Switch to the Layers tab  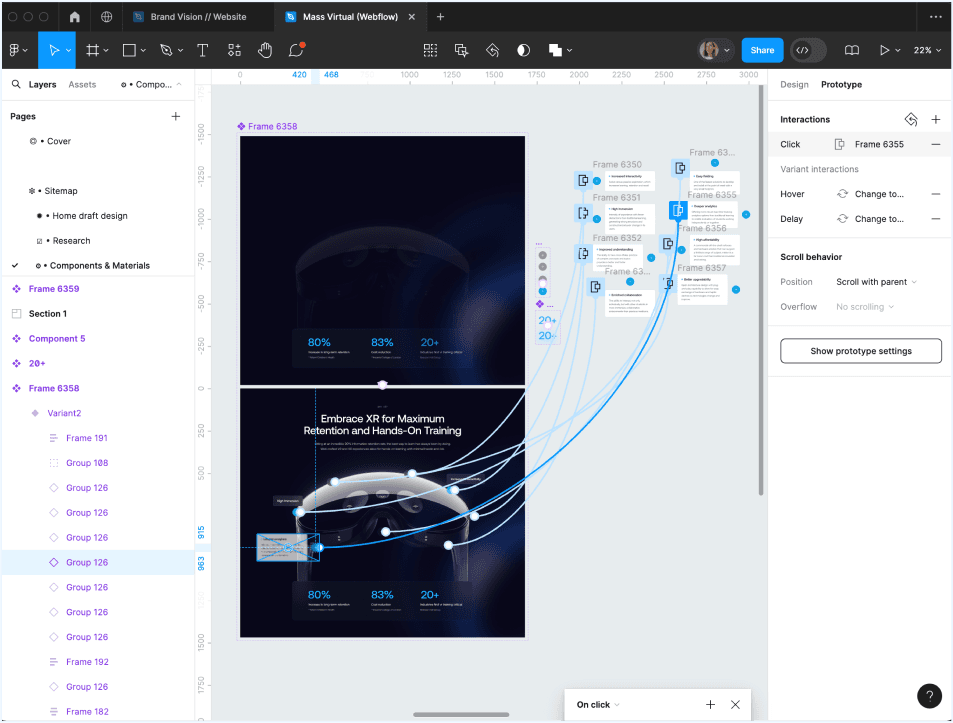[43, 84]
